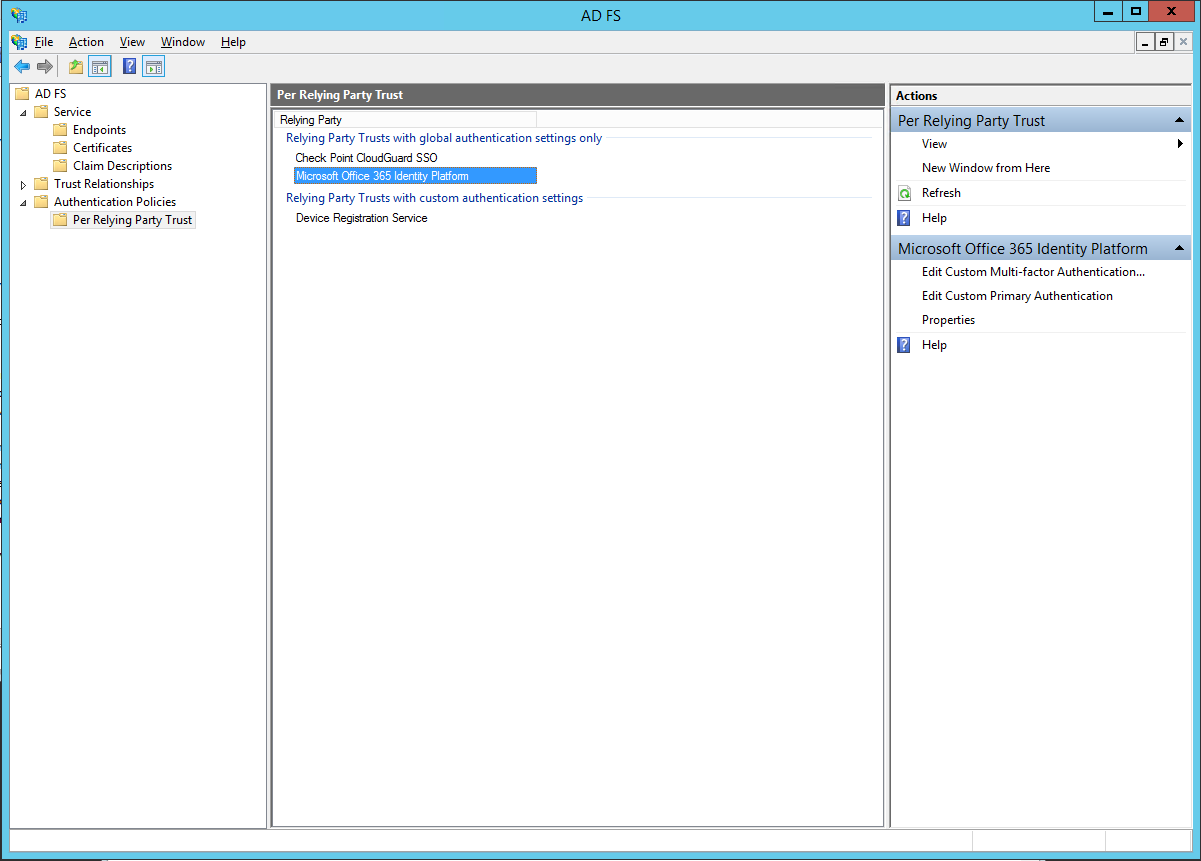Select Service in the console tree
The height and width of the screenshot is (861, 1201).
72,112
